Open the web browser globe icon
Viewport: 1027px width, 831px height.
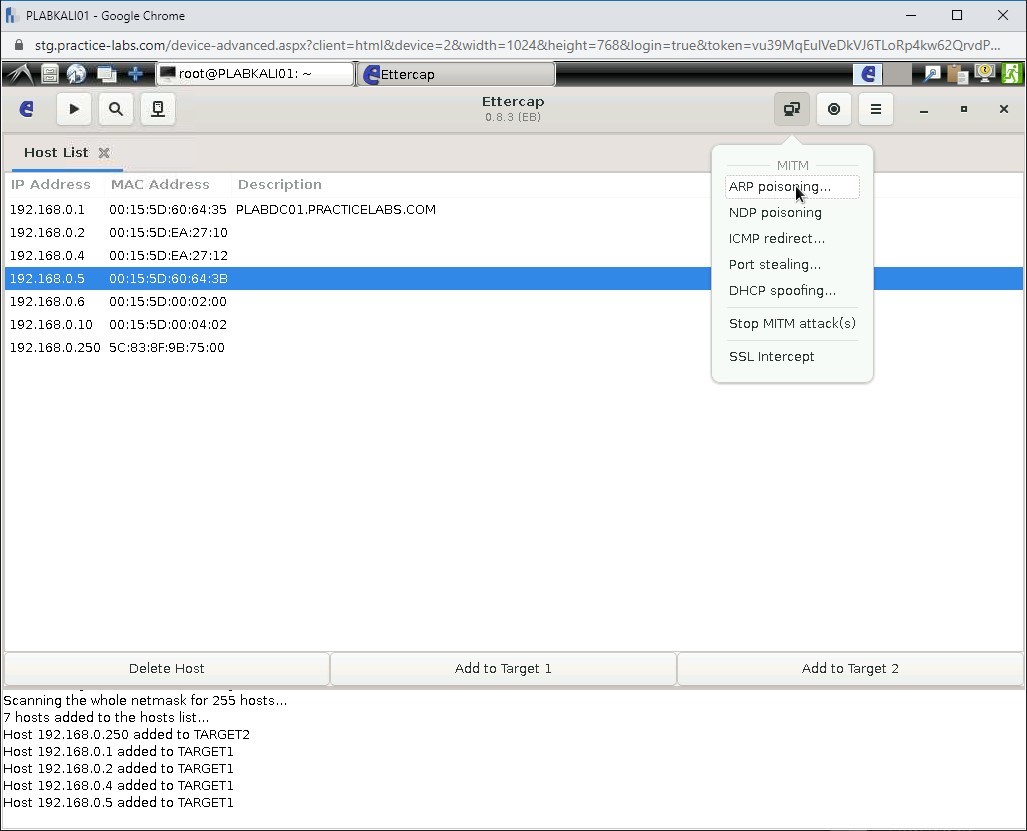pos(76,73)
